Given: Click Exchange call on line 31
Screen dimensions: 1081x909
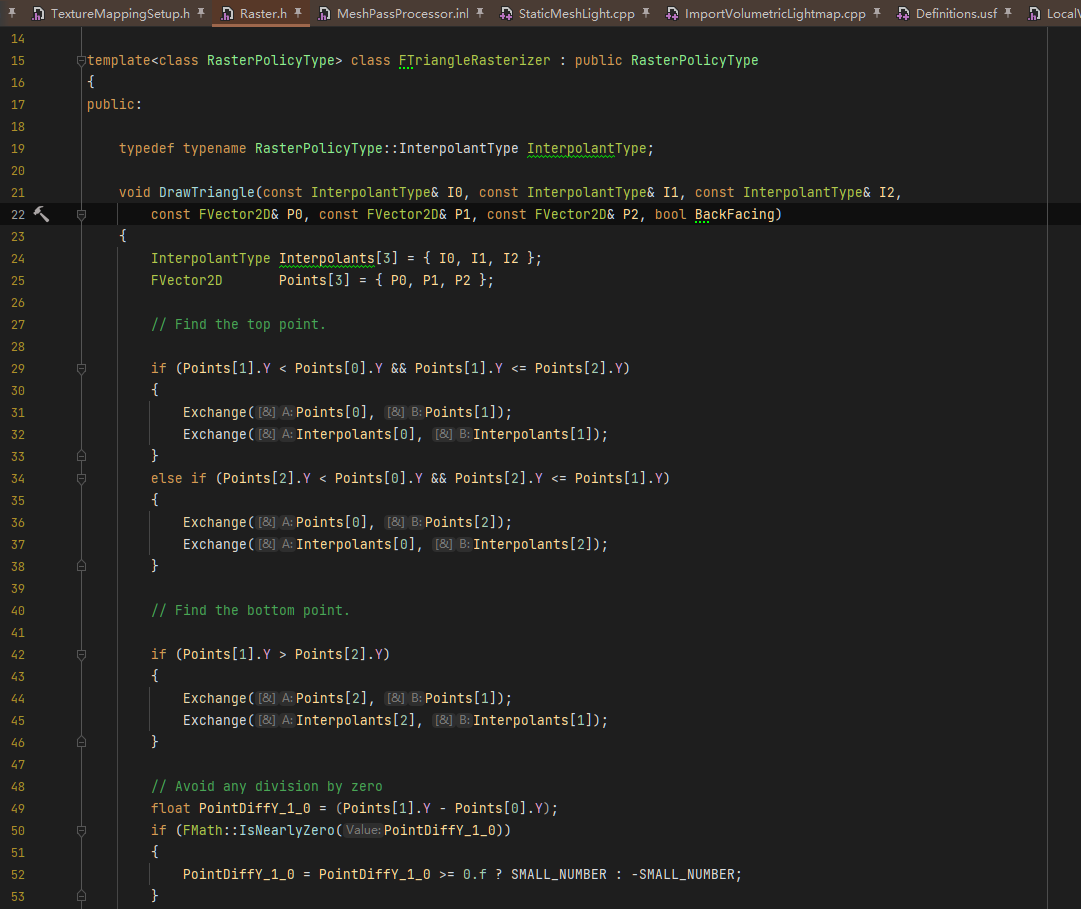Looking at the screenshot, I should click(214, 412).
